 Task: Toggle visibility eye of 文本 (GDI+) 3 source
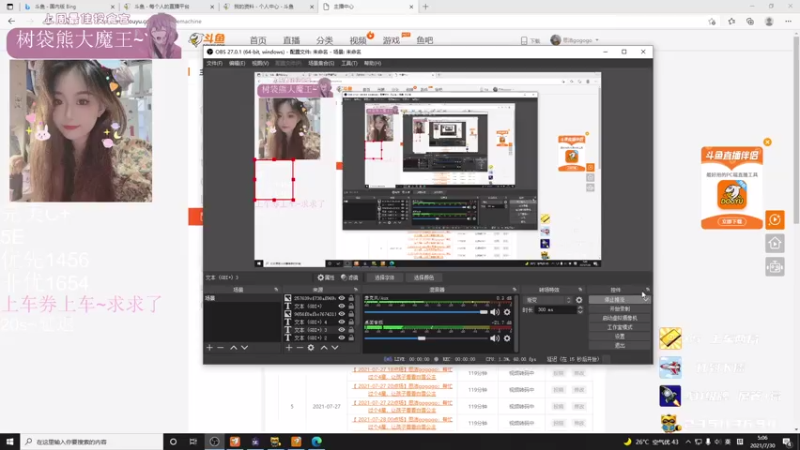point(341,330)
